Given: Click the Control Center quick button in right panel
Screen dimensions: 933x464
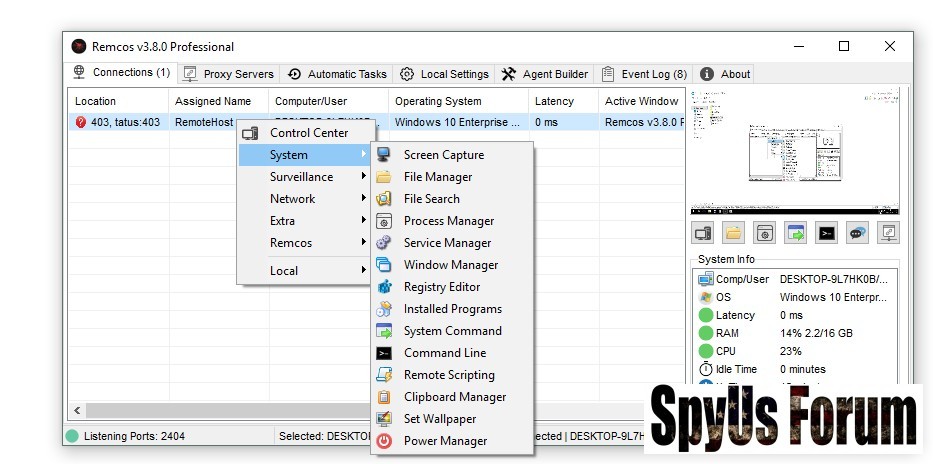Looking at the screenshot, I should (x=703, y=233).
